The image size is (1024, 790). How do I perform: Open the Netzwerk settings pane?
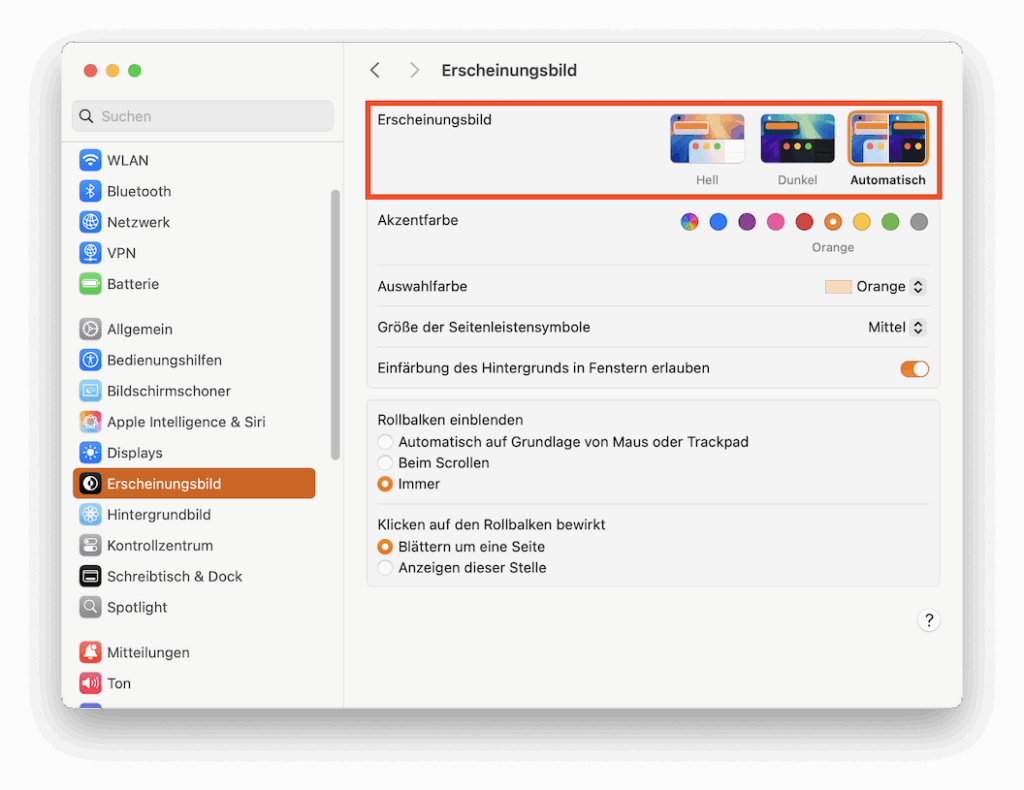[x=194, y=222]
